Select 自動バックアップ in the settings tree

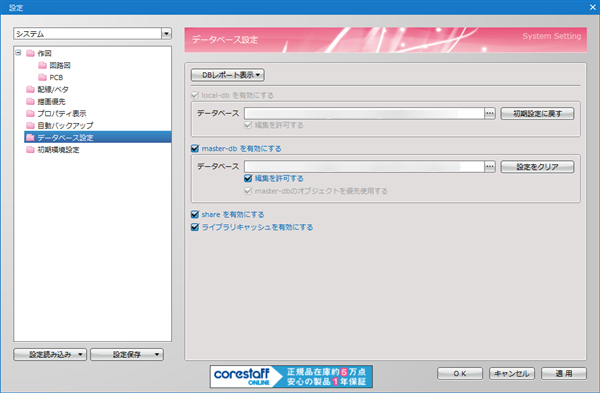pyautogui.click(x=65, y=126)
